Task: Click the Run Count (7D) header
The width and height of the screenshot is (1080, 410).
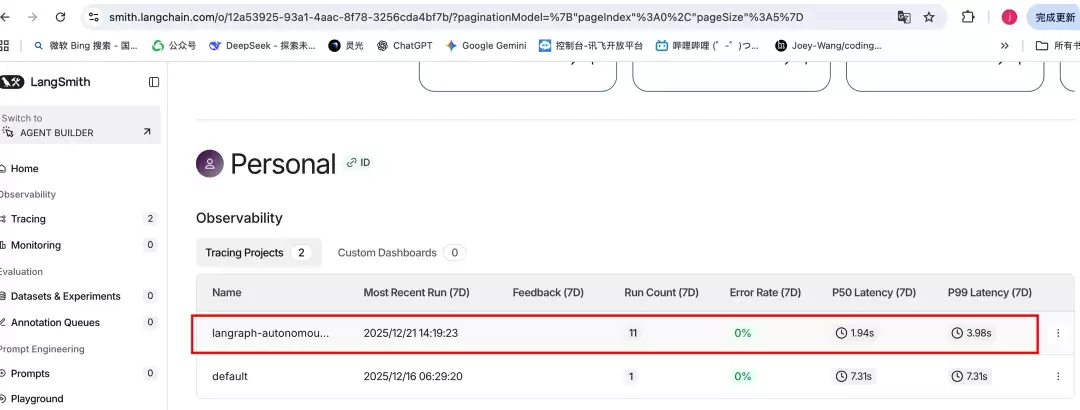Action: point(661,292)
